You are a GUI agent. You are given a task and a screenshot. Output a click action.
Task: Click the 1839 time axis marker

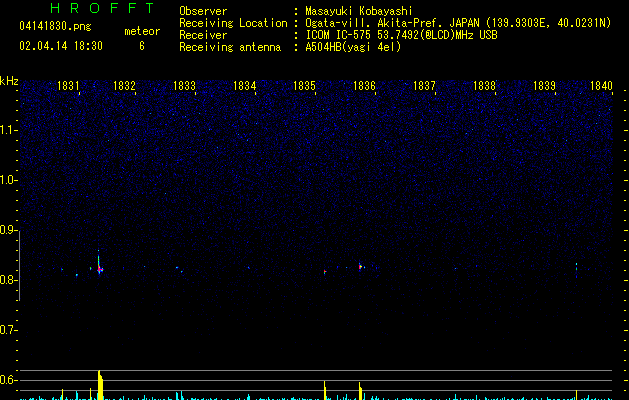[544, 85]
